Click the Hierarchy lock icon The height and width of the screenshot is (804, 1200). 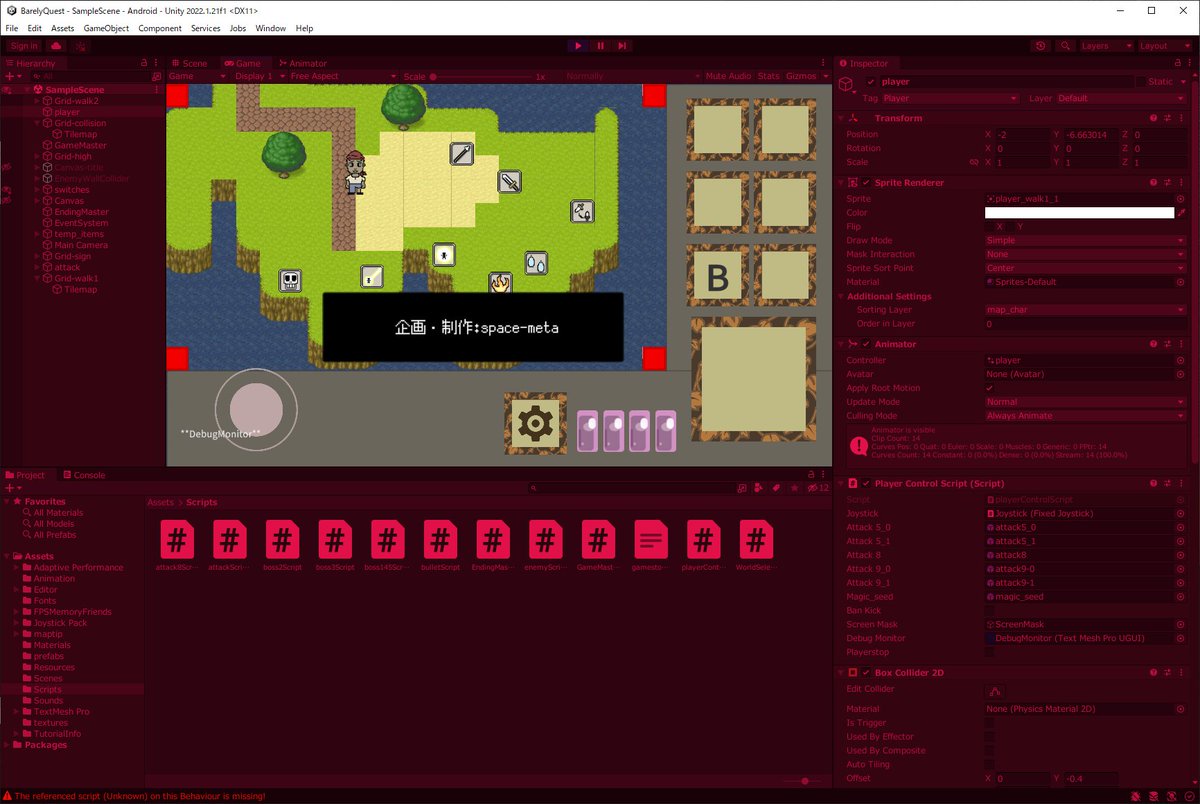pos(144,63)
